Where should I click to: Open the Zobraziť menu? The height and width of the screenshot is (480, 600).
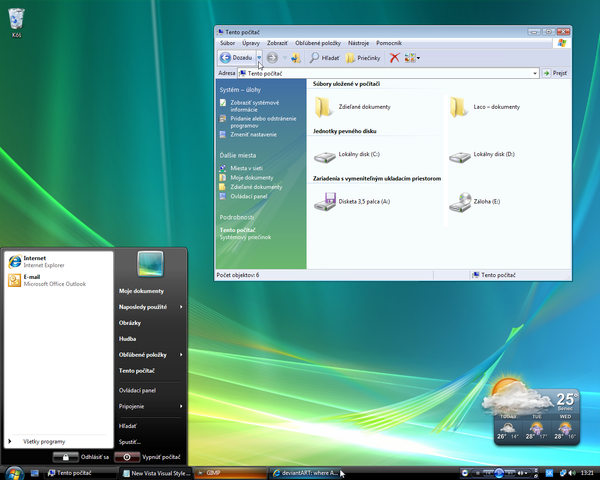click(277, 43)
